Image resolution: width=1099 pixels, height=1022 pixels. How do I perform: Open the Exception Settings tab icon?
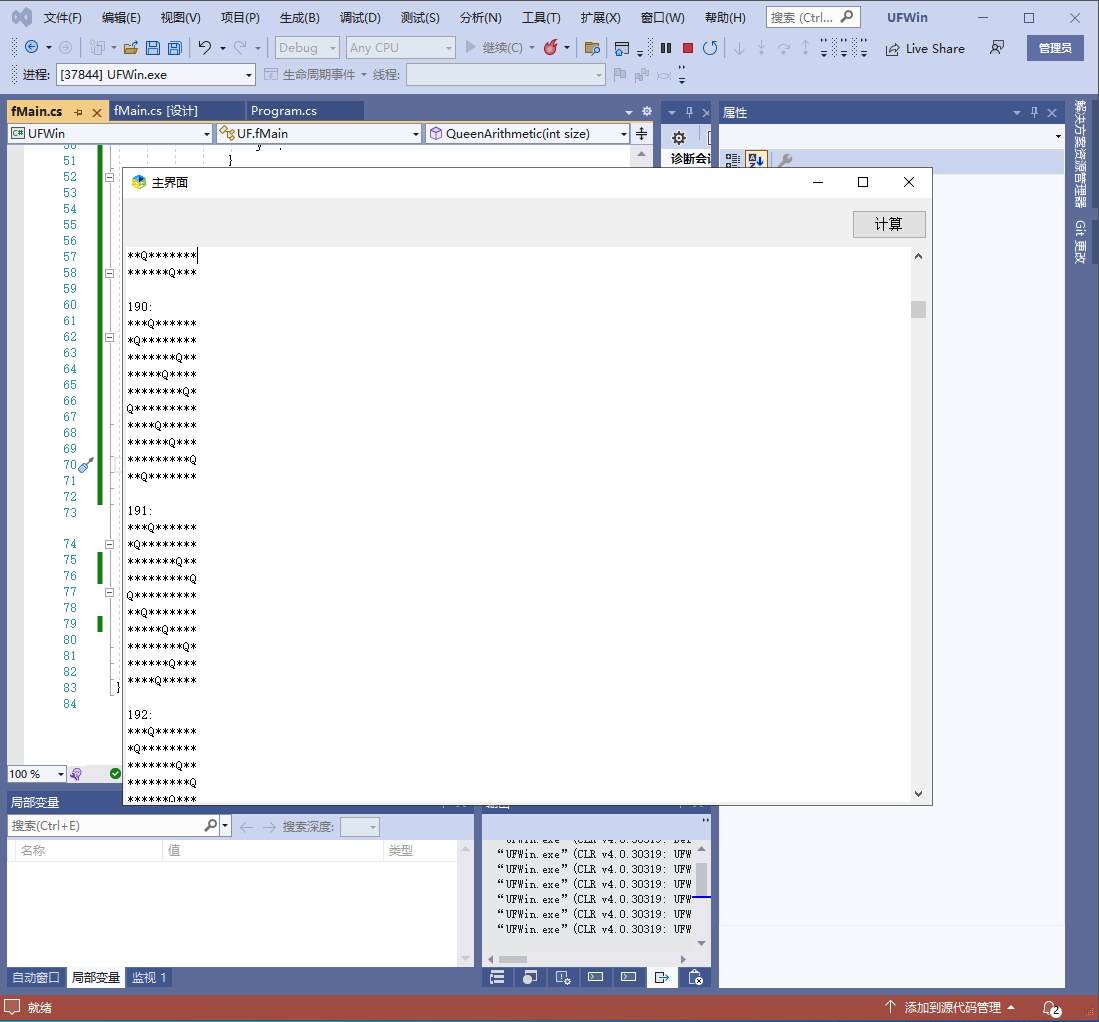click(563, 977)
